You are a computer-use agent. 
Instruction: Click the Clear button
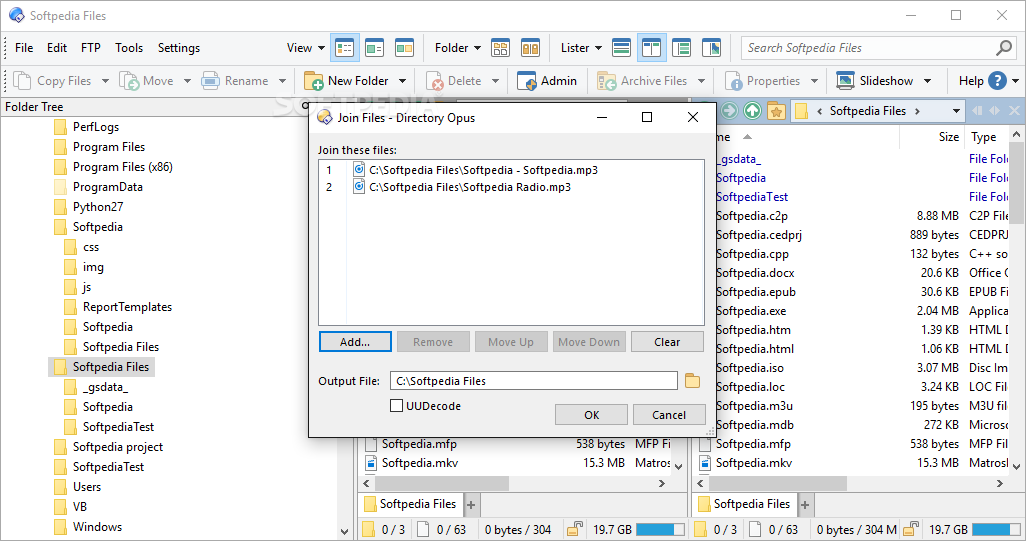(x=667, y=342)
